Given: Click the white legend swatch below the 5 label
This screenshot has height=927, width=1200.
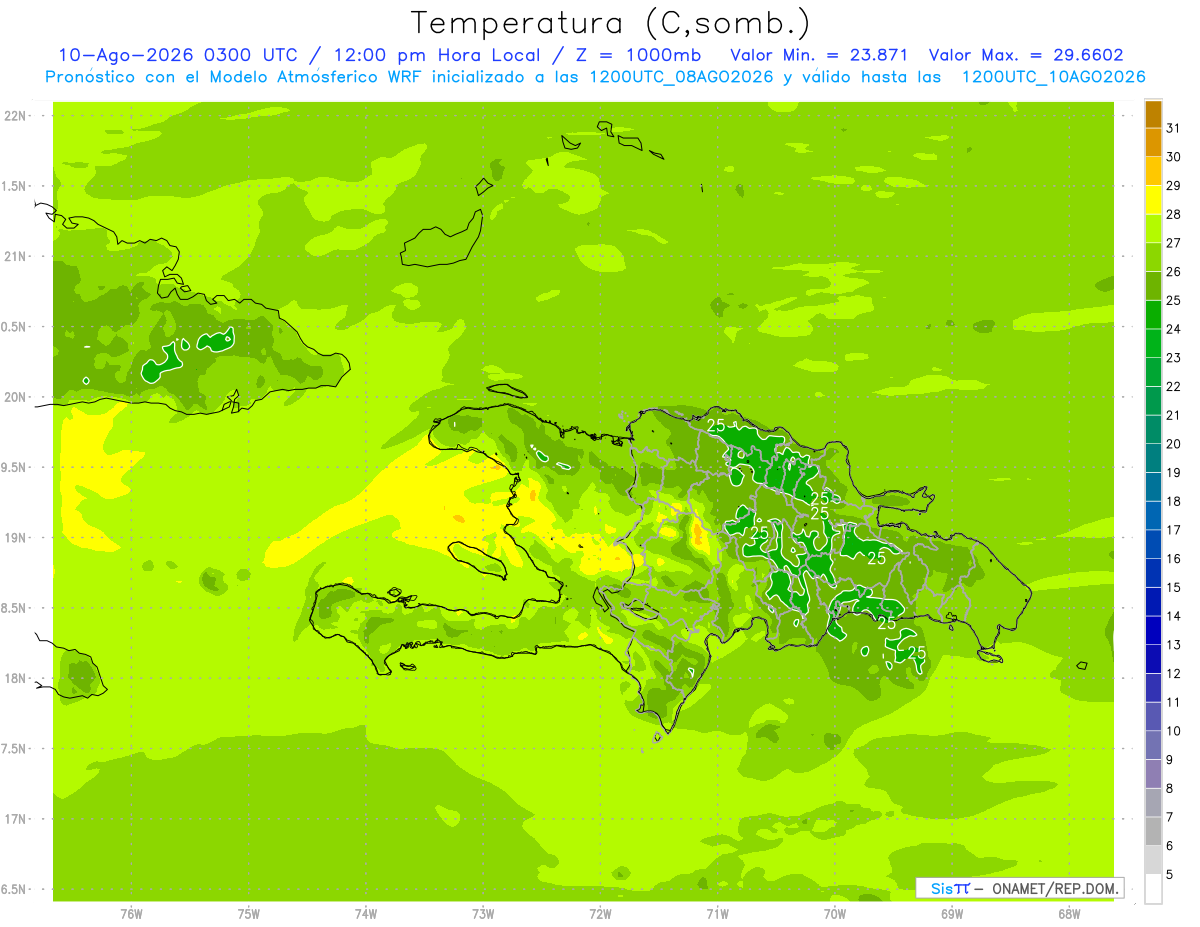Looking at the screenshot, I should (x=1153, y=888).
